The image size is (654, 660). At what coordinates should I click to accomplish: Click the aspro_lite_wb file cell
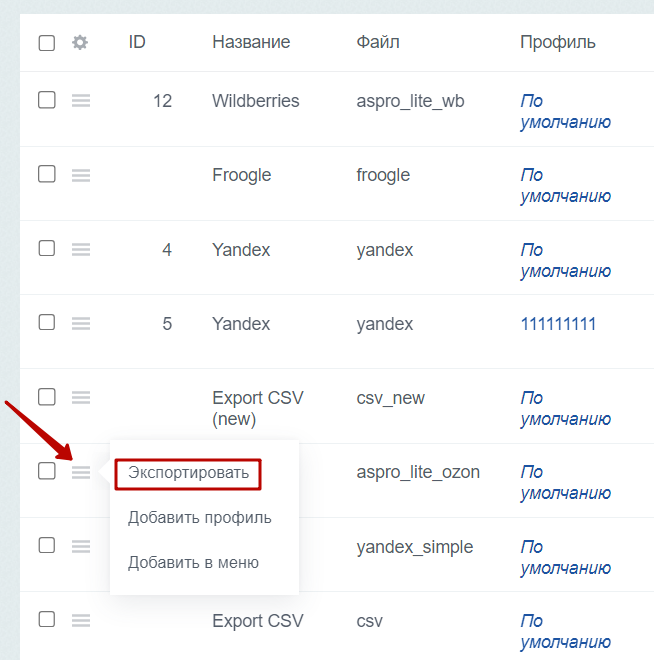point(410,101)
